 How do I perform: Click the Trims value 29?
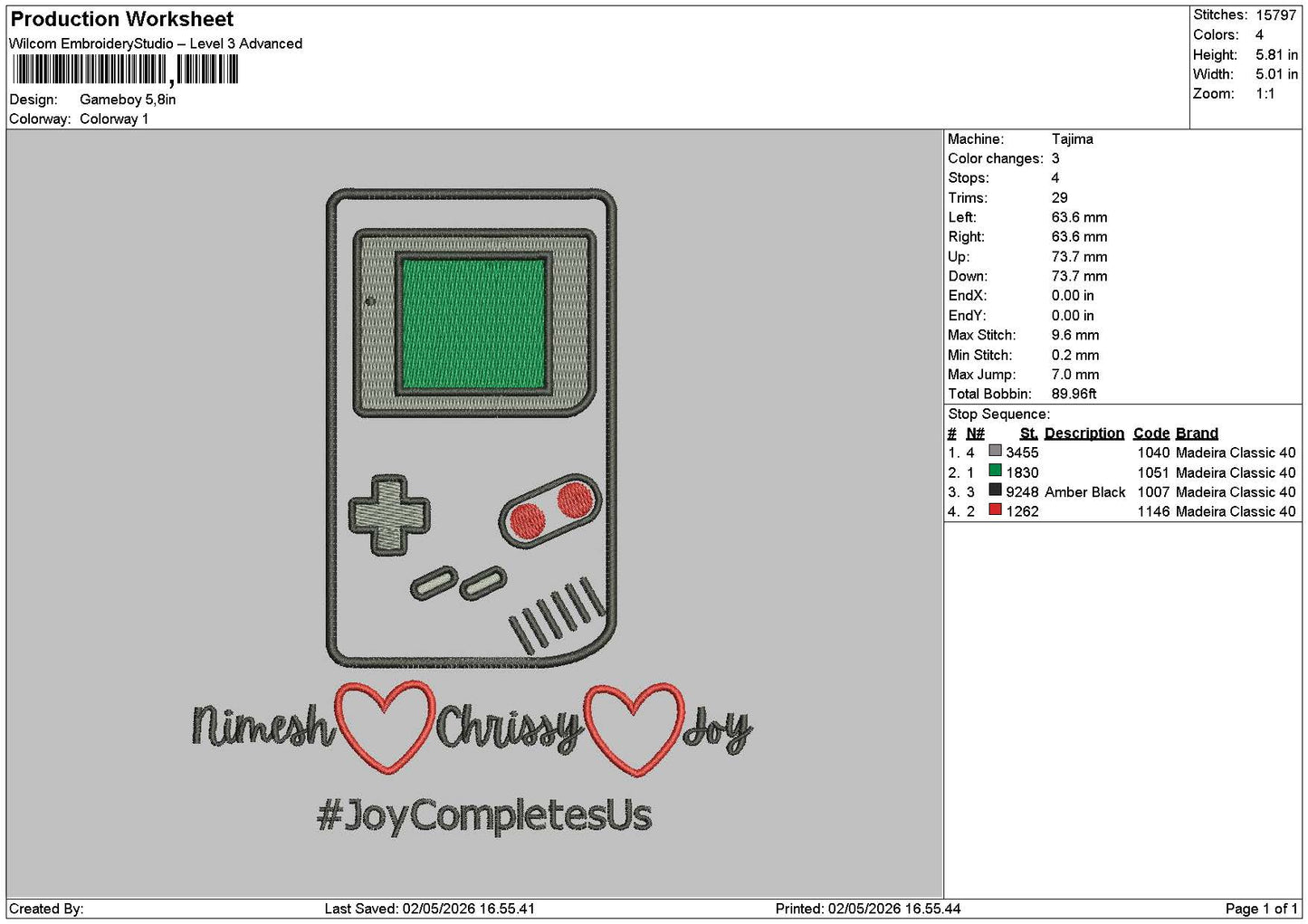pos(1060,197)
